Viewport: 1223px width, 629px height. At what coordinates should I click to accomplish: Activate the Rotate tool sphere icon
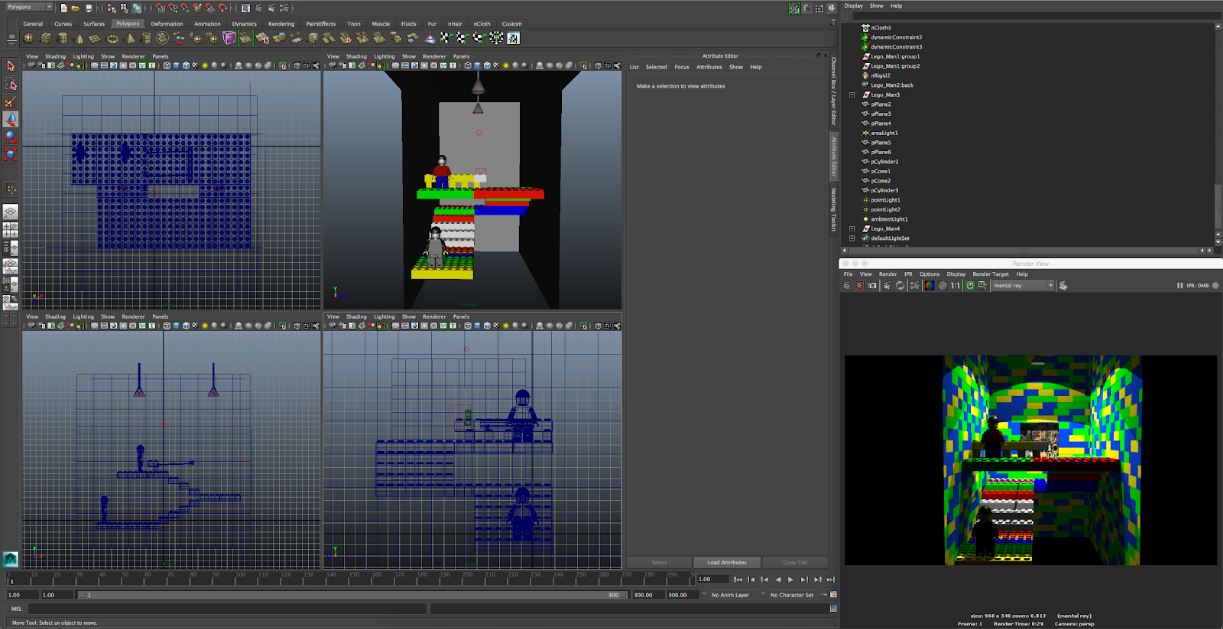click(x=10, y=137)
